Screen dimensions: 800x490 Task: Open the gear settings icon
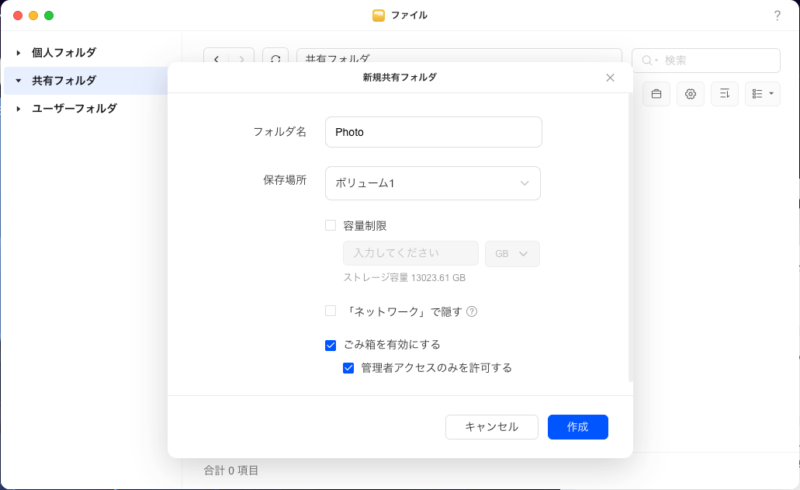pyautogui.click(x=690, y=94)
